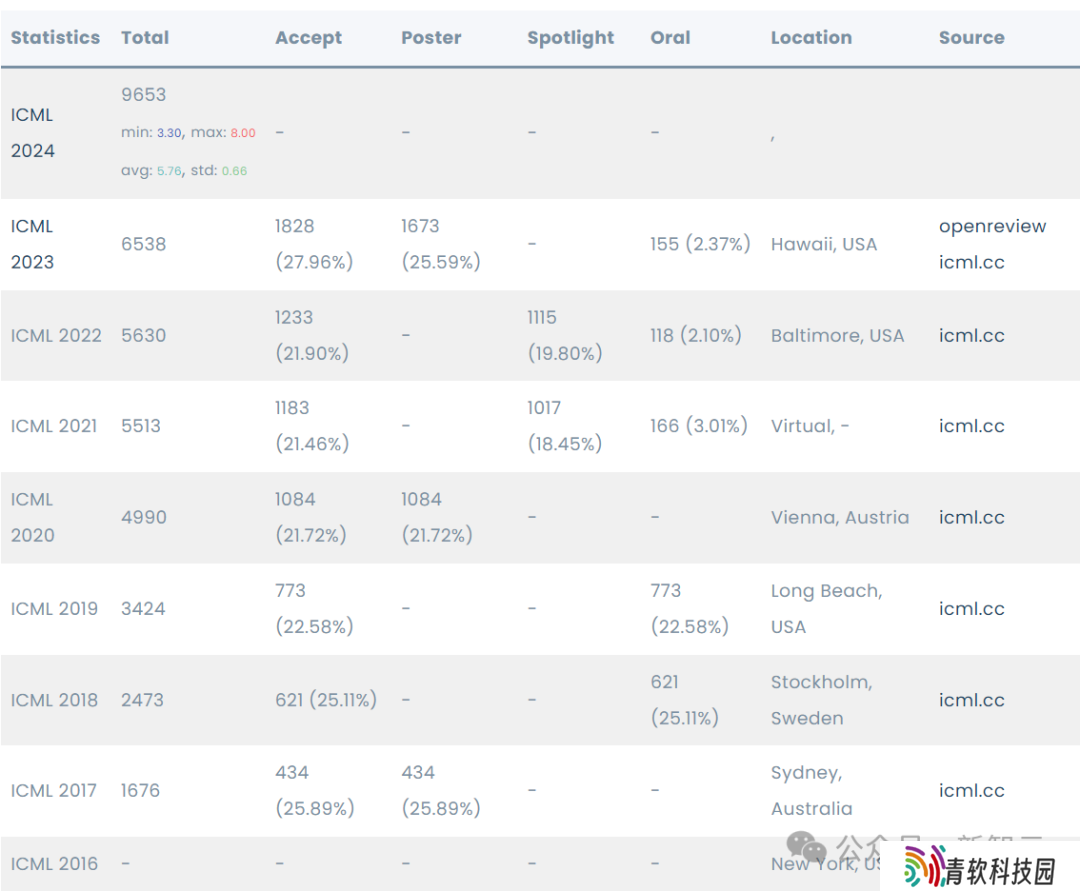Click location Sydney, Australia
The height and width of the screenshot is (891, 1080).
(x=811, y=790)
